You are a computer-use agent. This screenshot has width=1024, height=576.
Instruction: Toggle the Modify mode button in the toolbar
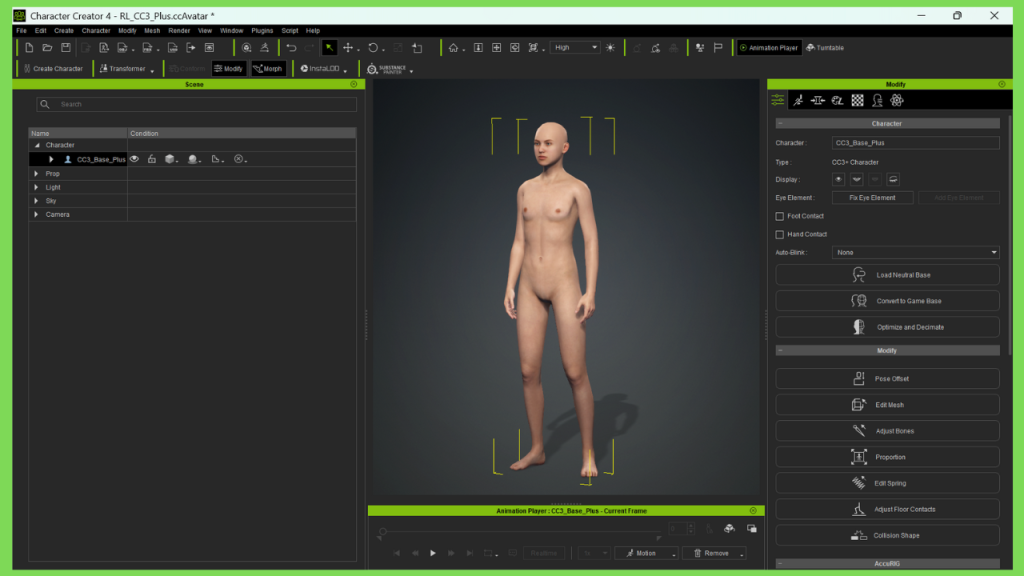229,69
